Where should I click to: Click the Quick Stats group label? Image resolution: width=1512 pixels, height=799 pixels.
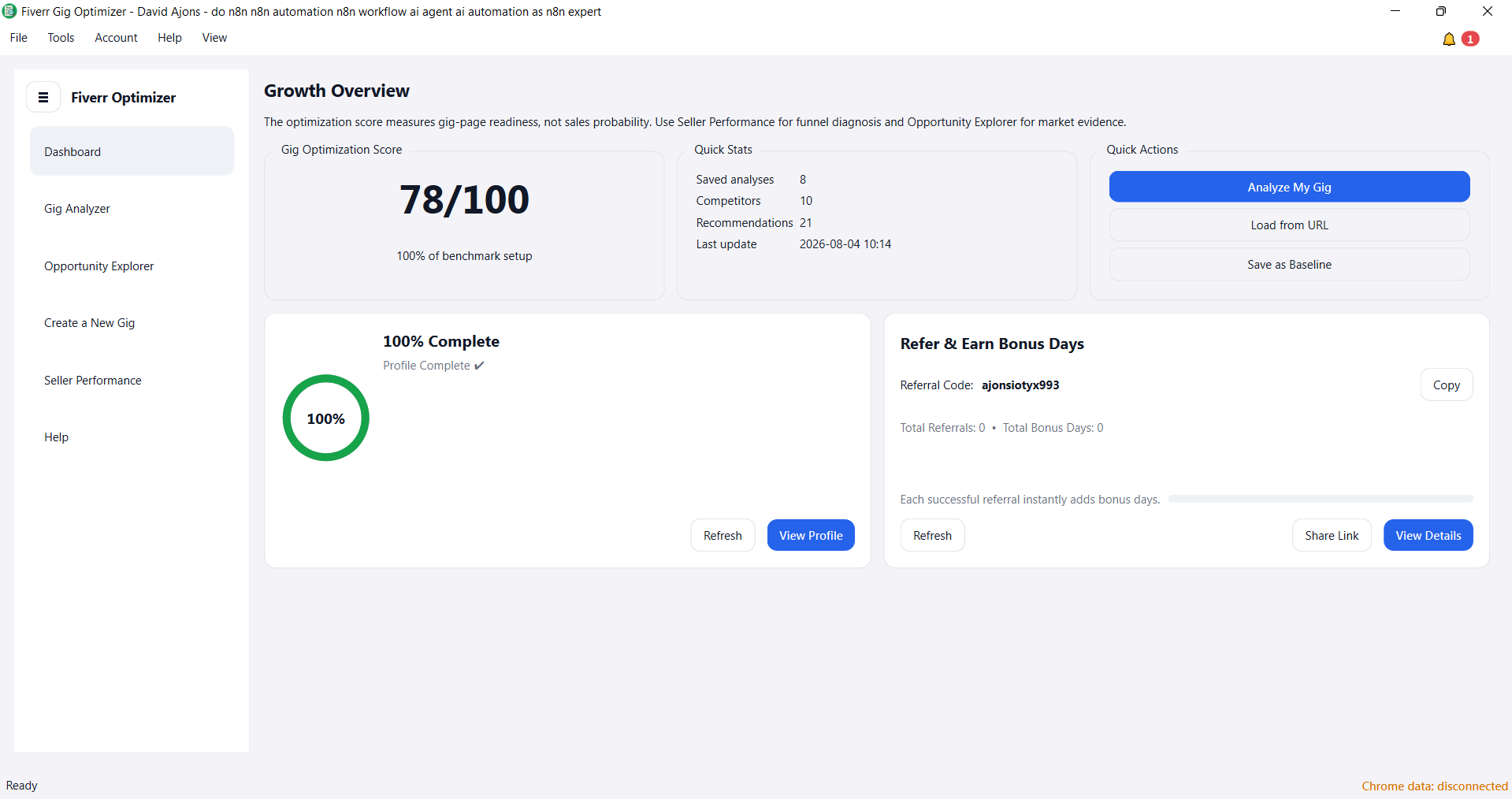(x=723, y=150)
